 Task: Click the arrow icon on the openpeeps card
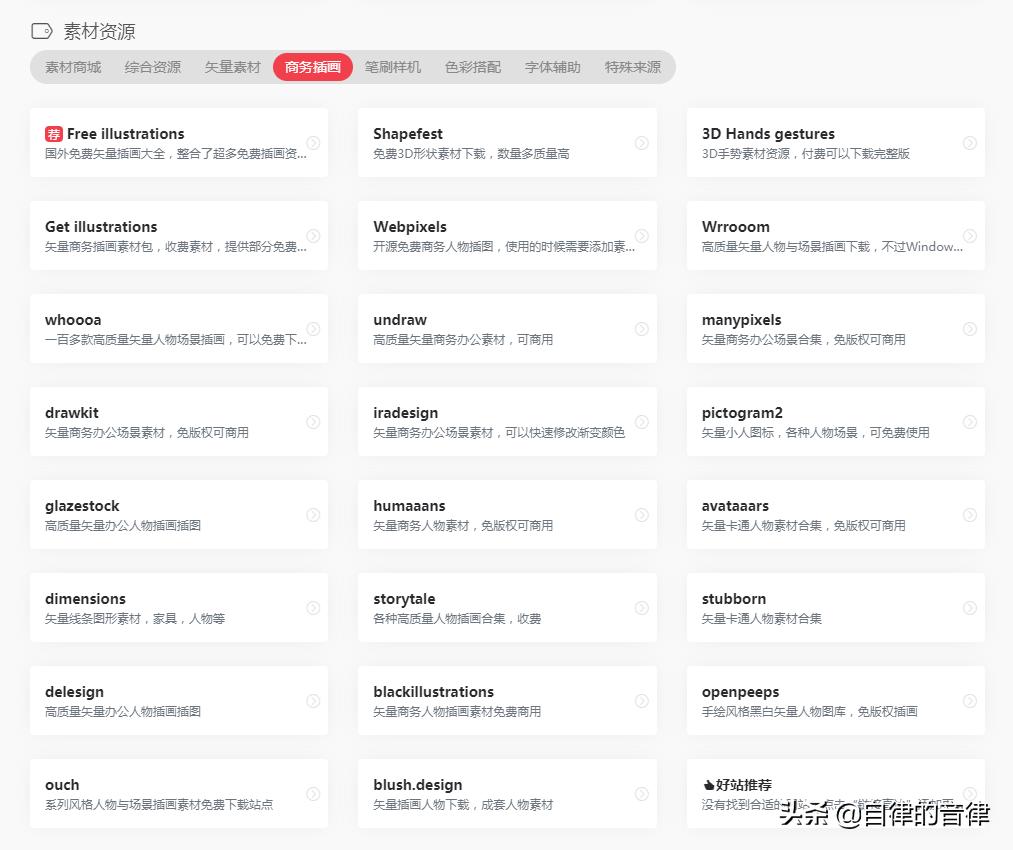969,700
